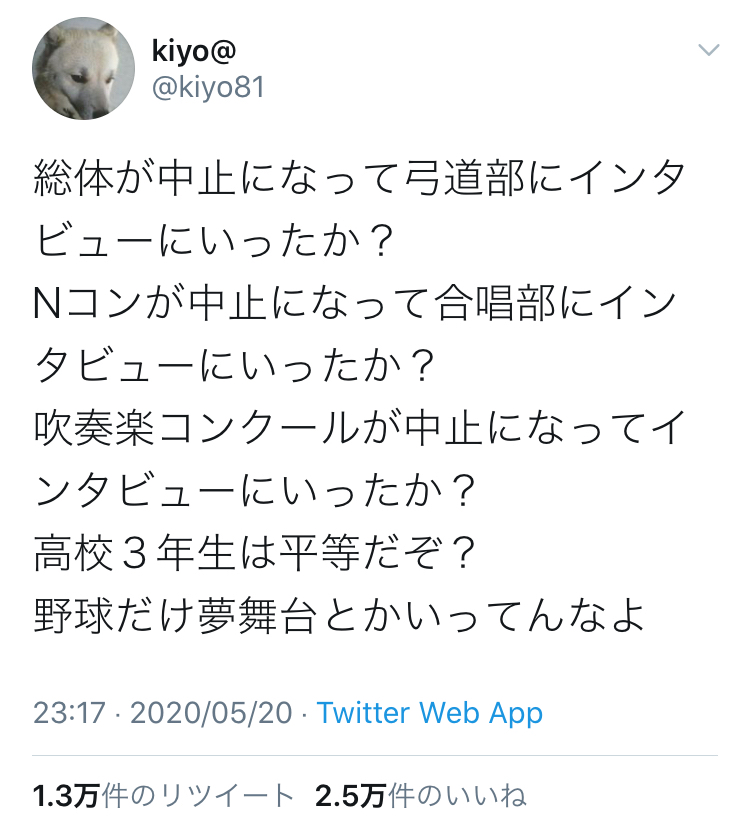Image resolution: width=750 pixels, height=829 pixels.
Task: Expand the tweet options chevron
Action: pos(708,50)
